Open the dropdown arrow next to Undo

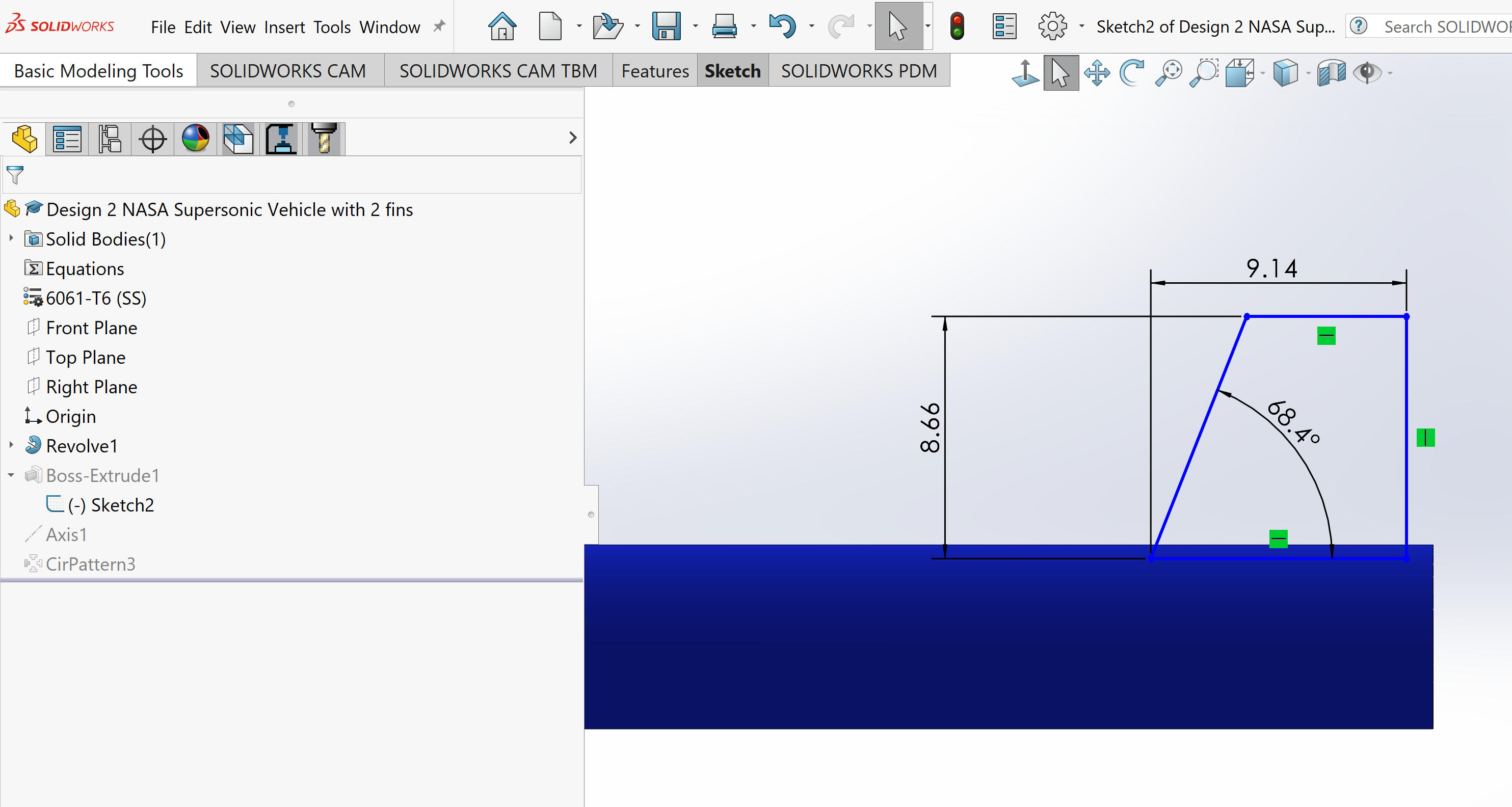click(x=812, y=26)
